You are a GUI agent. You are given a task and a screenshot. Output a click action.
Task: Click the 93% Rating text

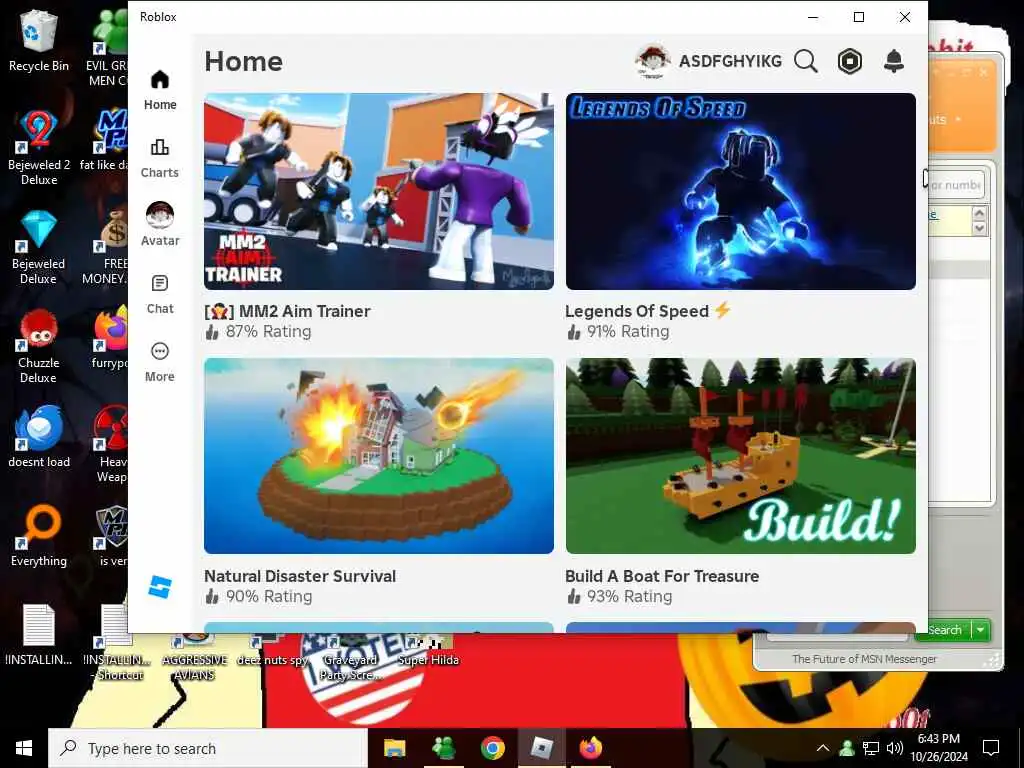(630, 596)
